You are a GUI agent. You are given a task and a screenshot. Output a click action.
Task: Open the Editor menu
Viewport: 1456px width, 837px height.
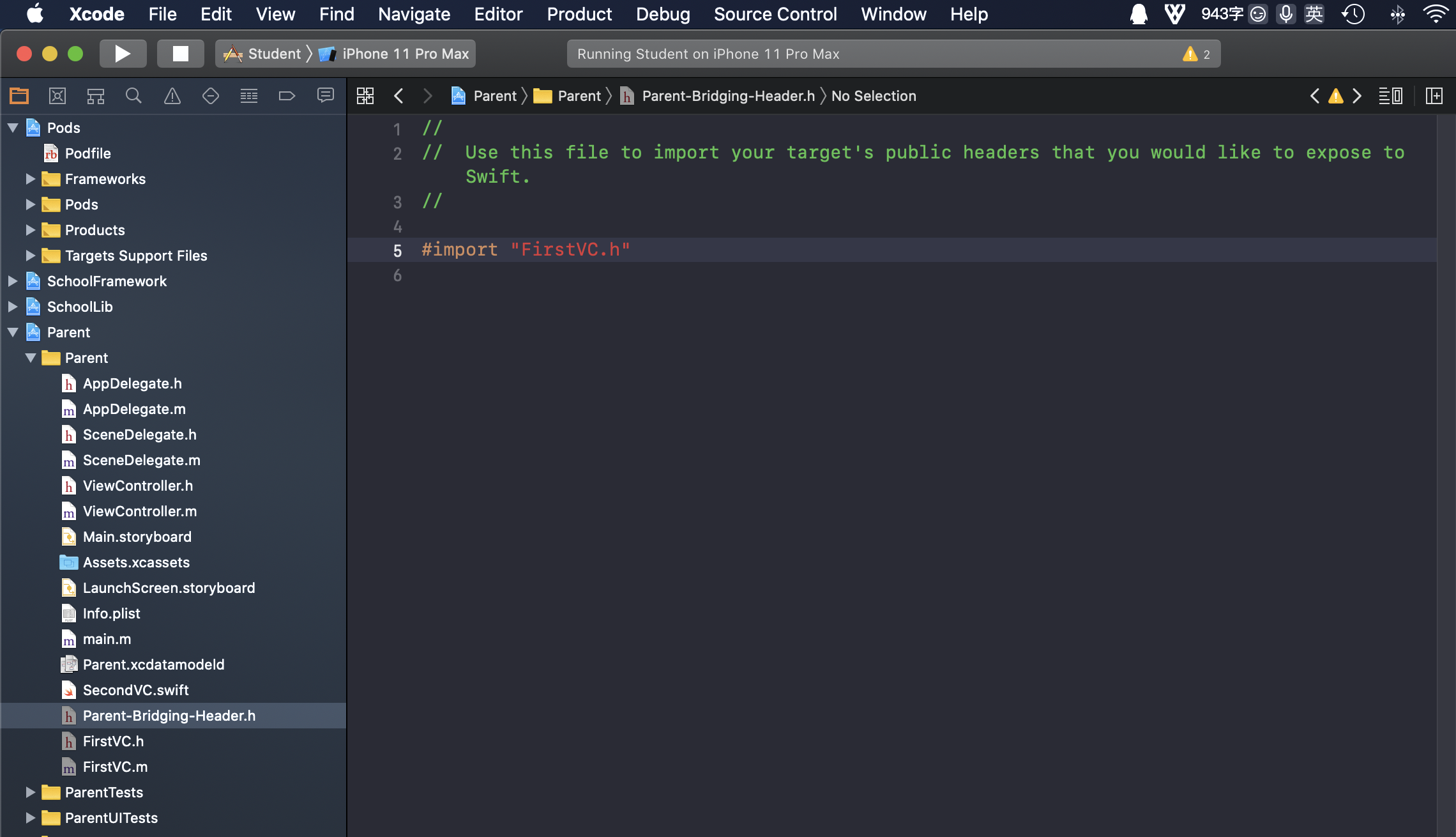click(x=498, y=14)
